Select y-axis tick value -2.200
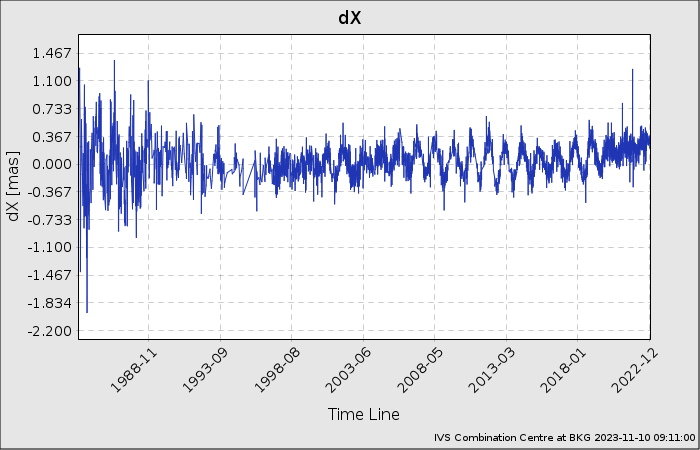 pos(50,331)
